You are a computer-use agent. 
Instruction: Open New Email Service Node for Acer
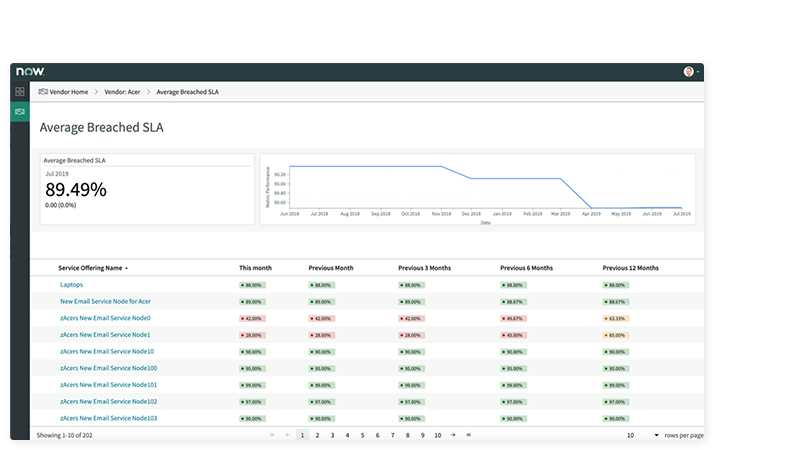106,301
